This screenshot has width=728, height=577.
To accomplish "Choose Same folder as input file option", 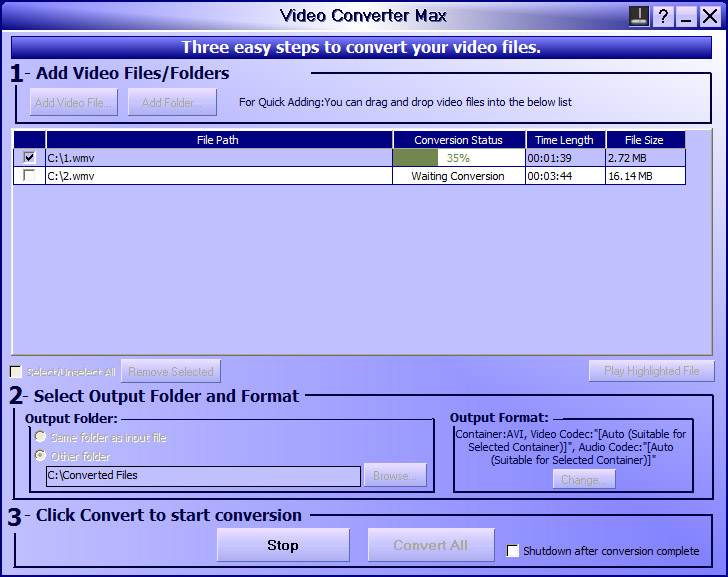I will (x=40, y=437).
